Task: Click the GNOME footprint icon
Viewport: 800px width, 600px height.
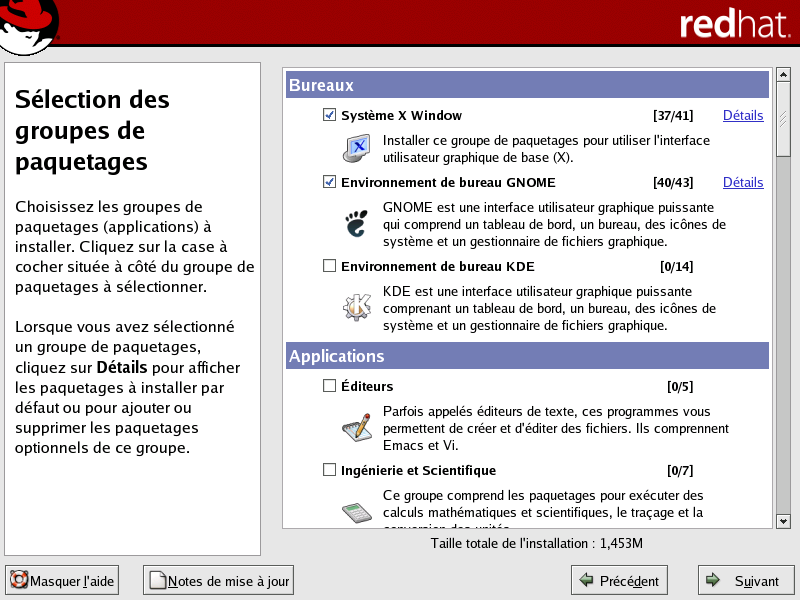Action: tap(357, 224)
